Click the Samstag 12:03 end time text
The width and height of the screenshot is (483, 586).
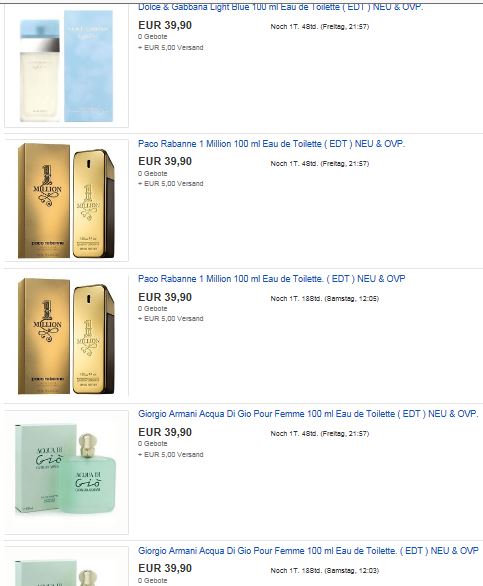point(351,571)
